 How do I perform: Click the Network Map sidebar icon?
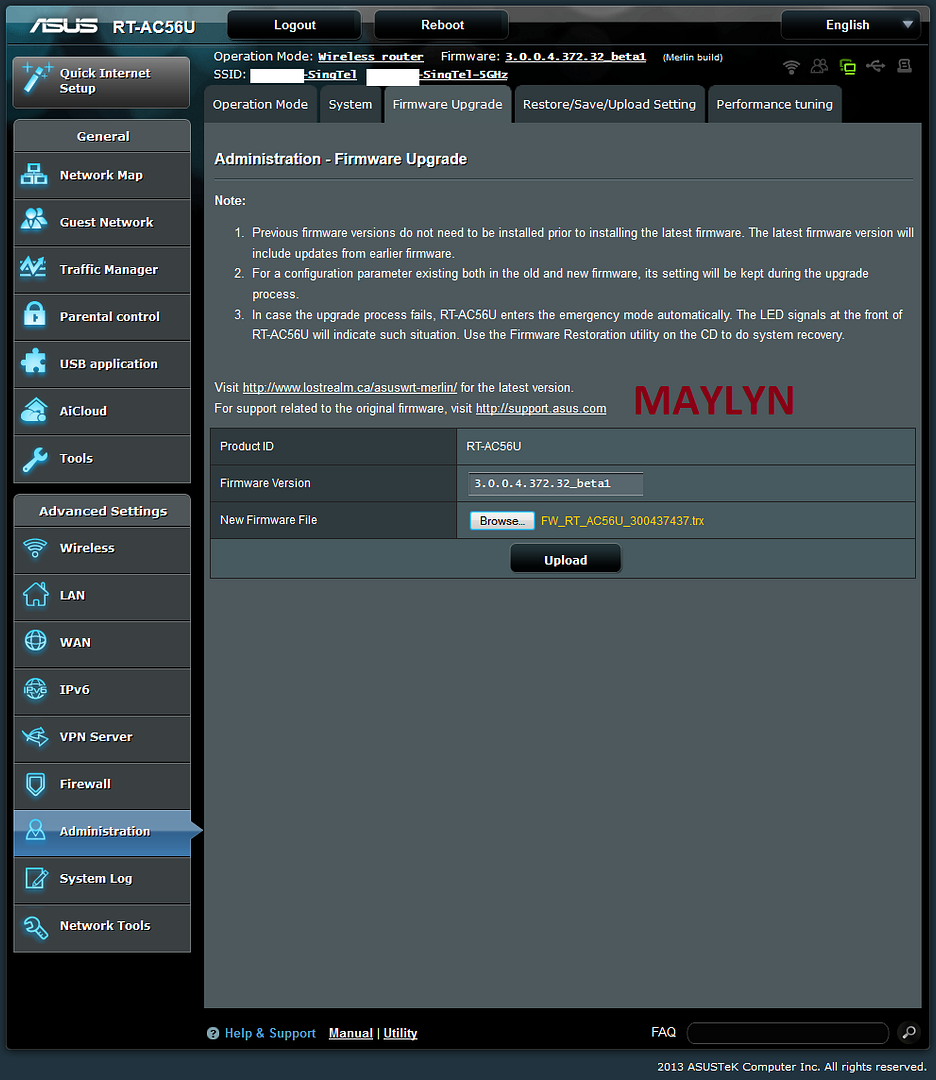click(x=35, y=175)
